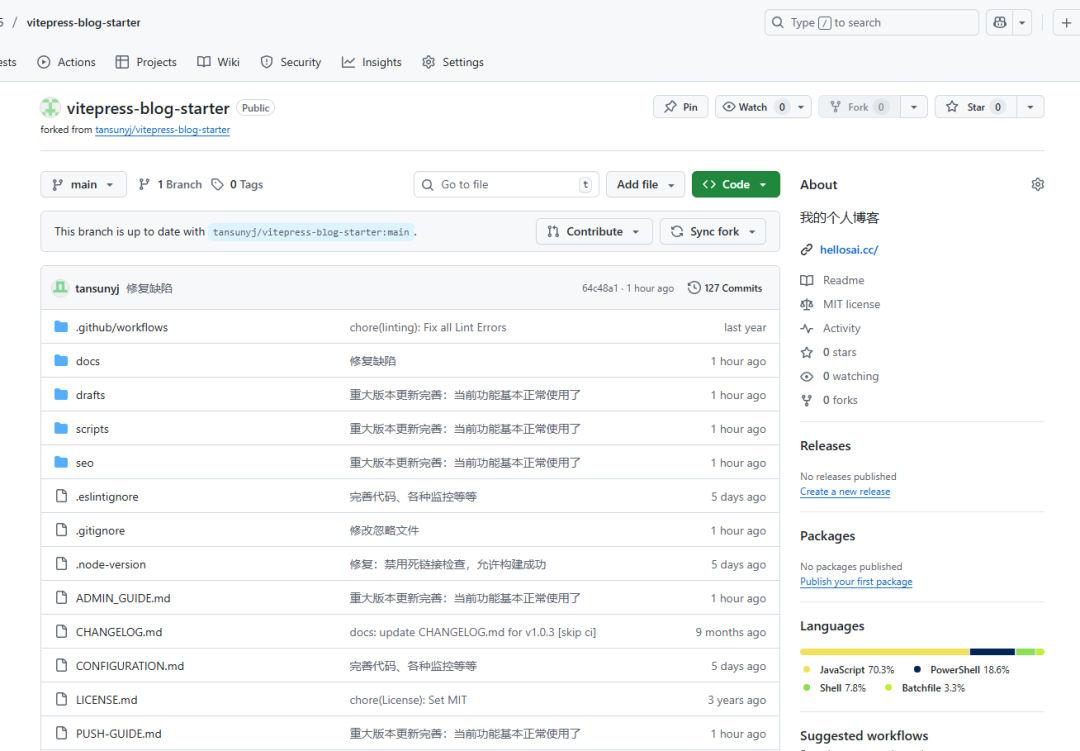The width and height of the screenshot is (1080, 751).
Task: Click the Go to file search field
Action: point(505,185)
